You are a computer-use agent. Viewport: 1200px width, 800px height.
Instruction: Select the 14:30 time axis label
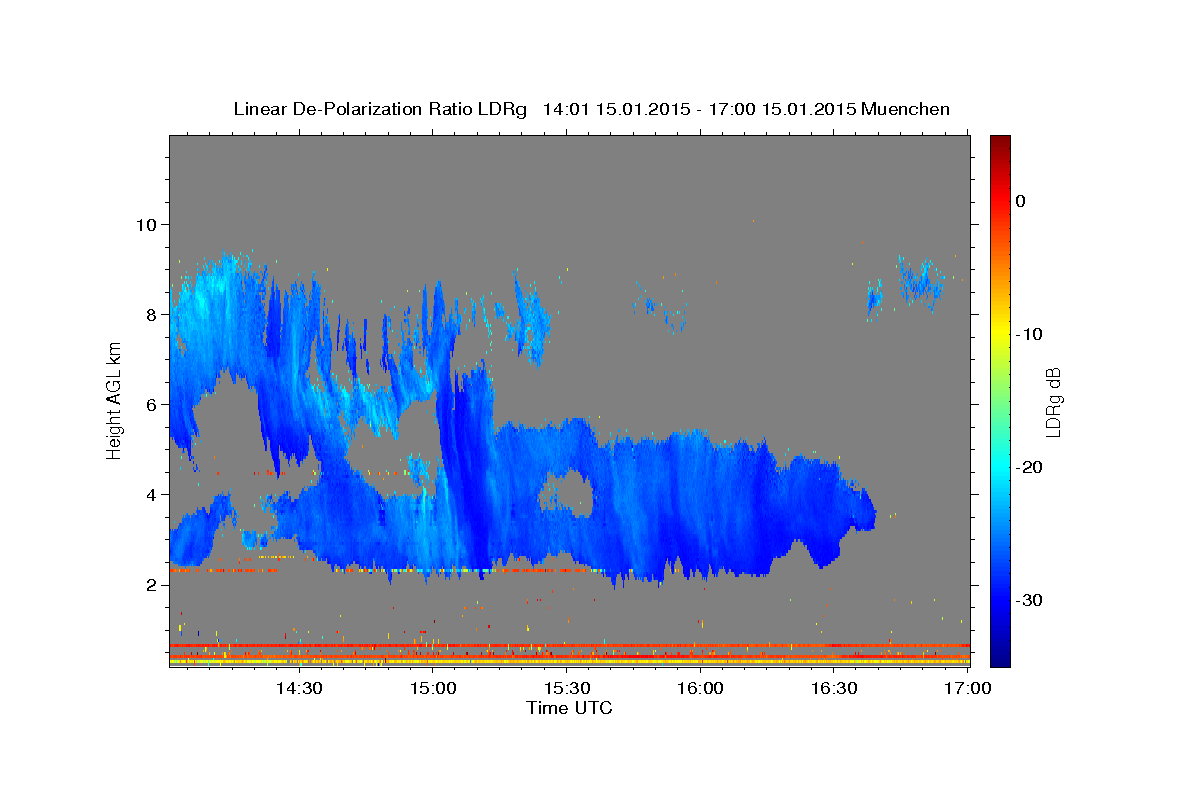(x=298, y=689)
